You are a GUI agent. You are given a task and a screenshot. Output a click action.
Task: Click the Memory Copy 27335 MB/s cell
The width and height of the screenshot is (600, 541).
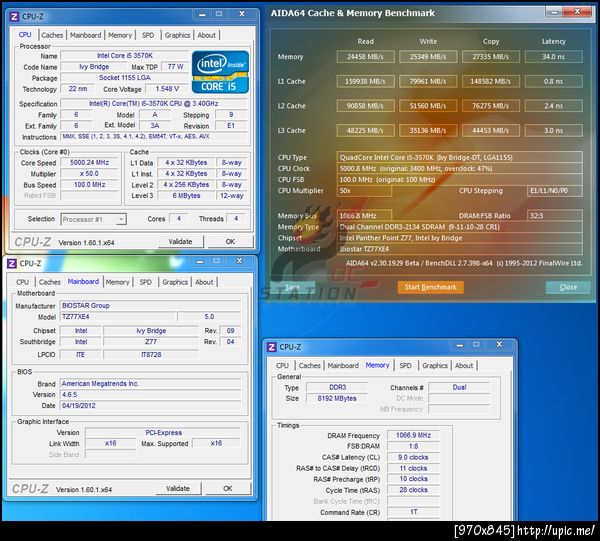pyautogui.click(x=491, y=57)
